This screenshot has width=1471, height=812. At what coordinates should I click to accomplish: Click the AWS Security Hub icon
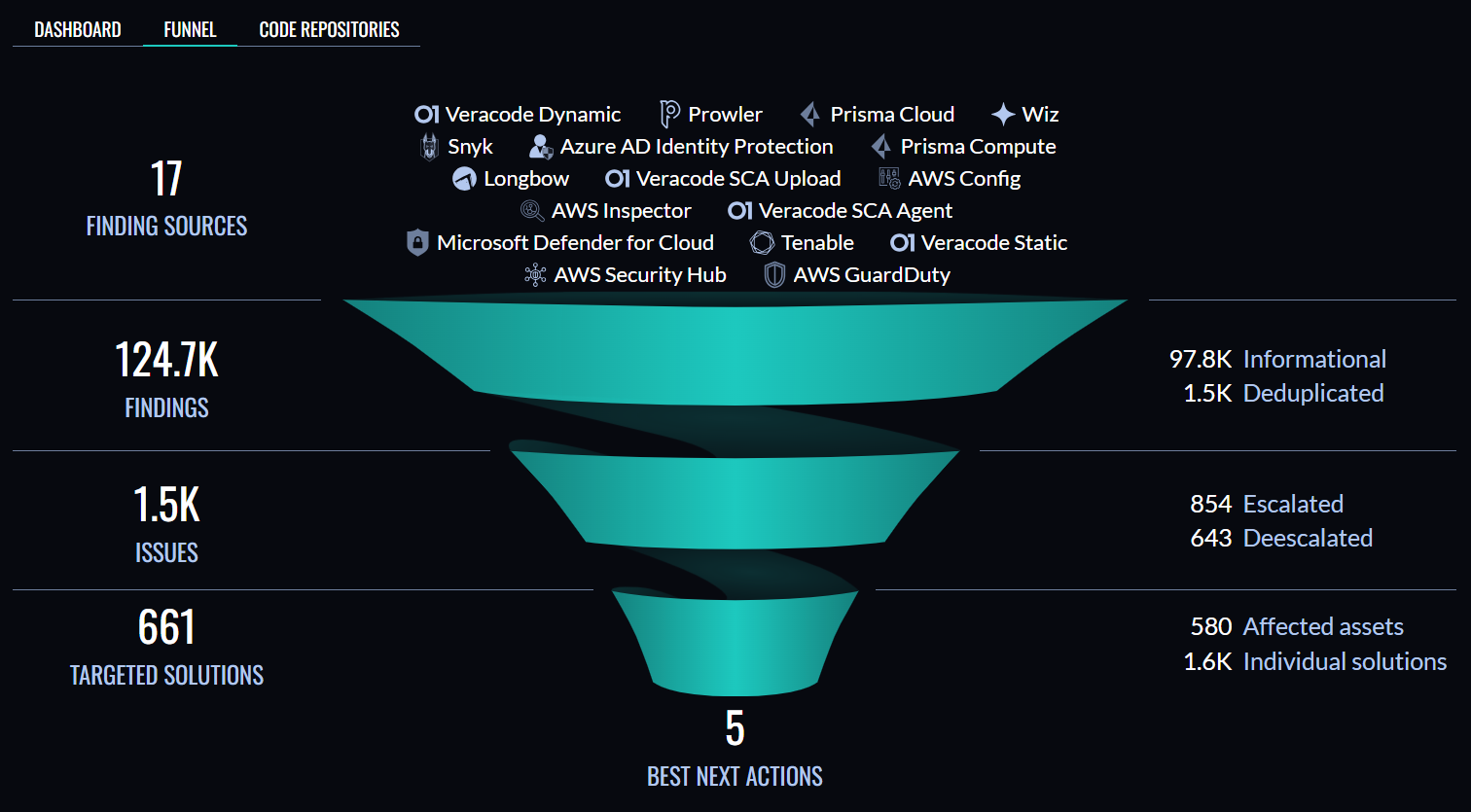(x=535, y=275)
